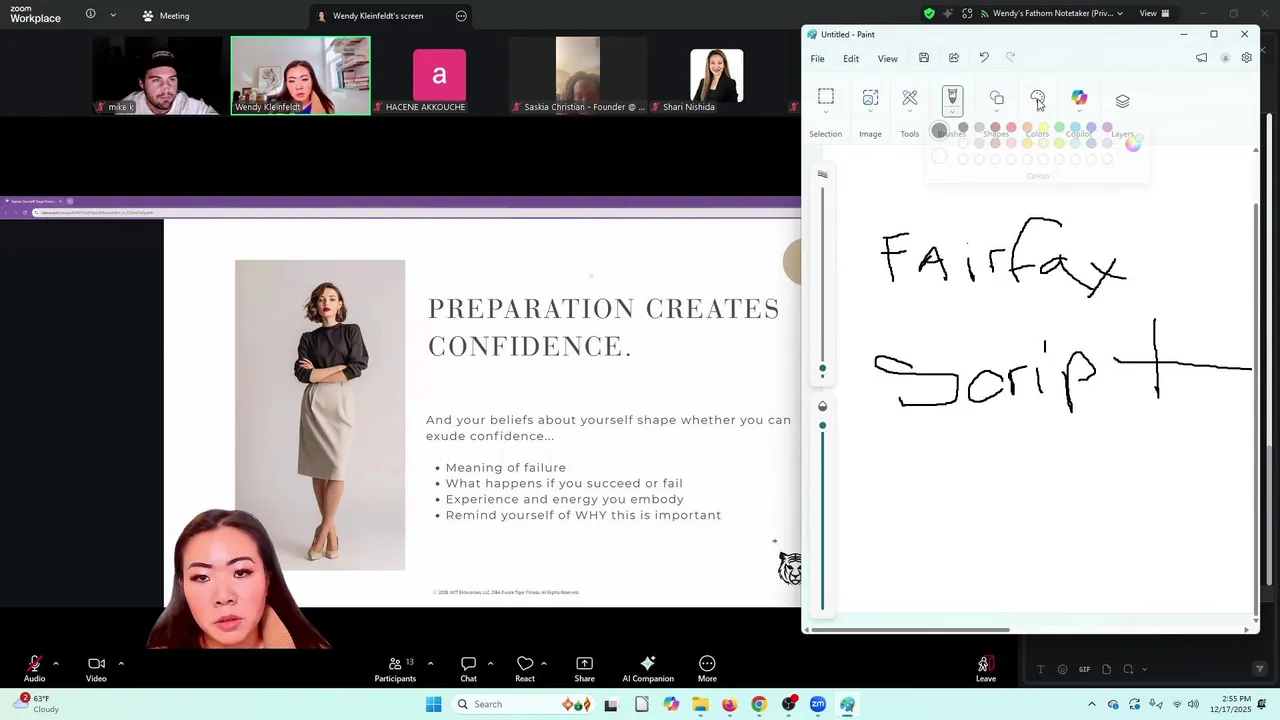
Task: Open the Shapes gallery in Paint
Action: tap(997, 98)
